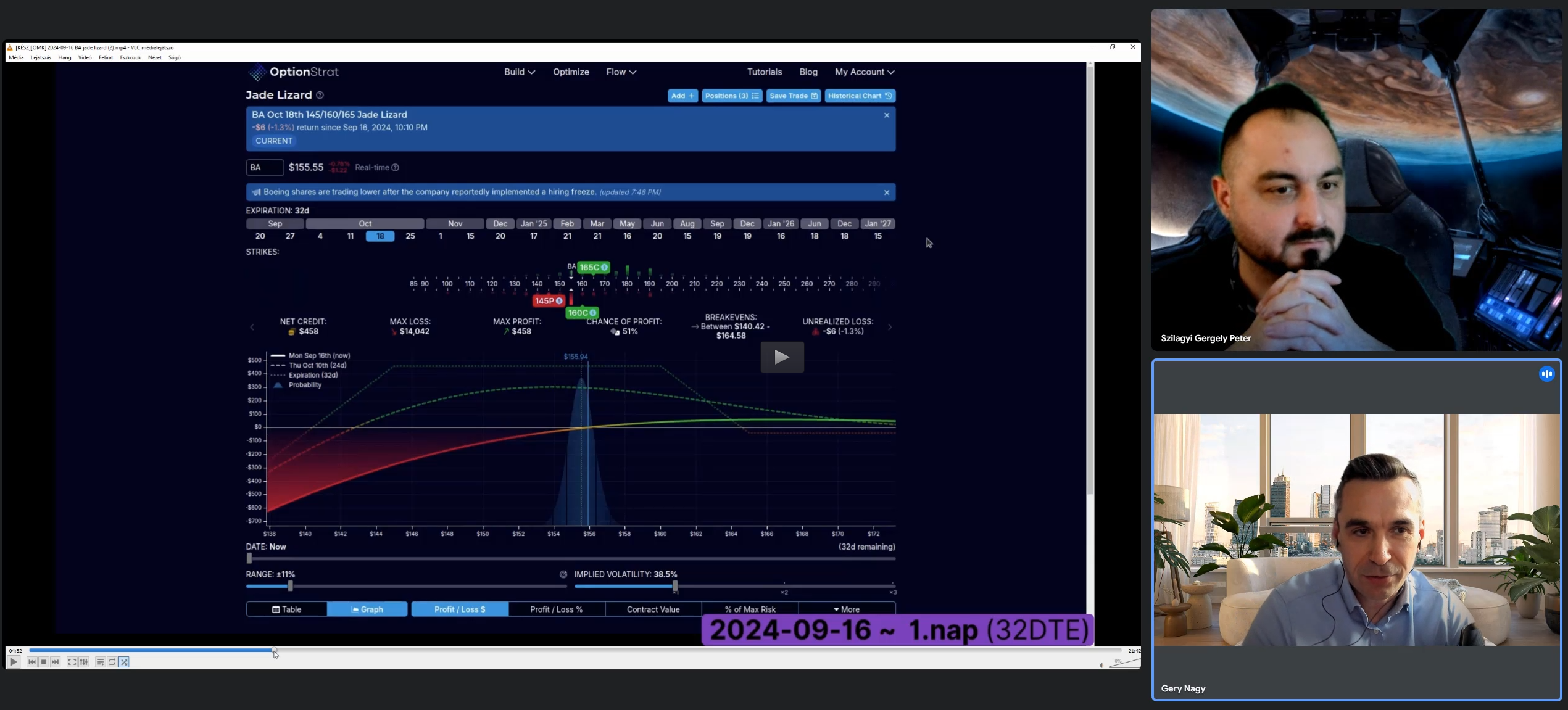Select the Nov 15 expiration date
This screenshot has height=710, width=1568.
tap(470, 236)
